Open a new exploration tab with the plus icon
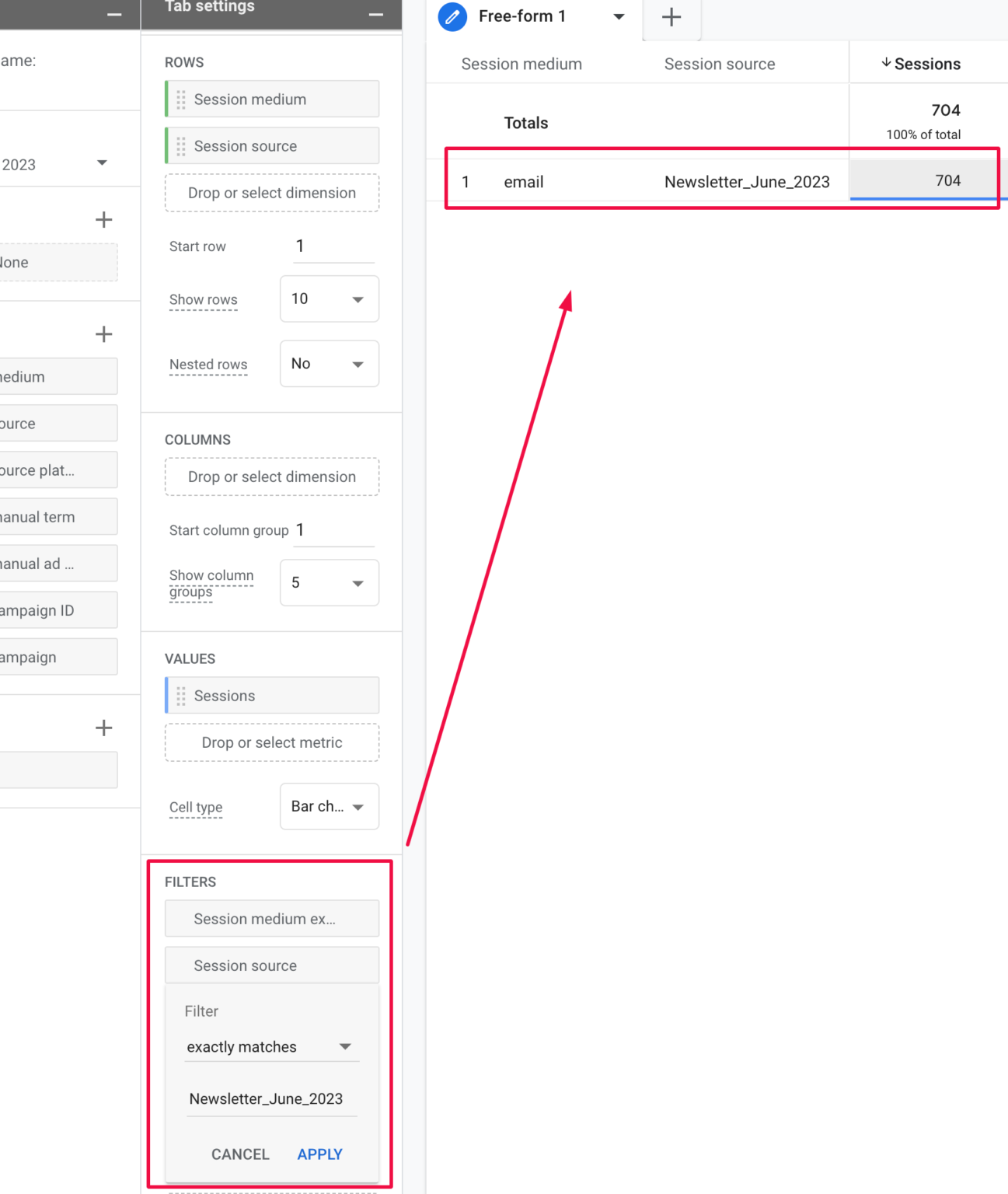 click(671, 16)
